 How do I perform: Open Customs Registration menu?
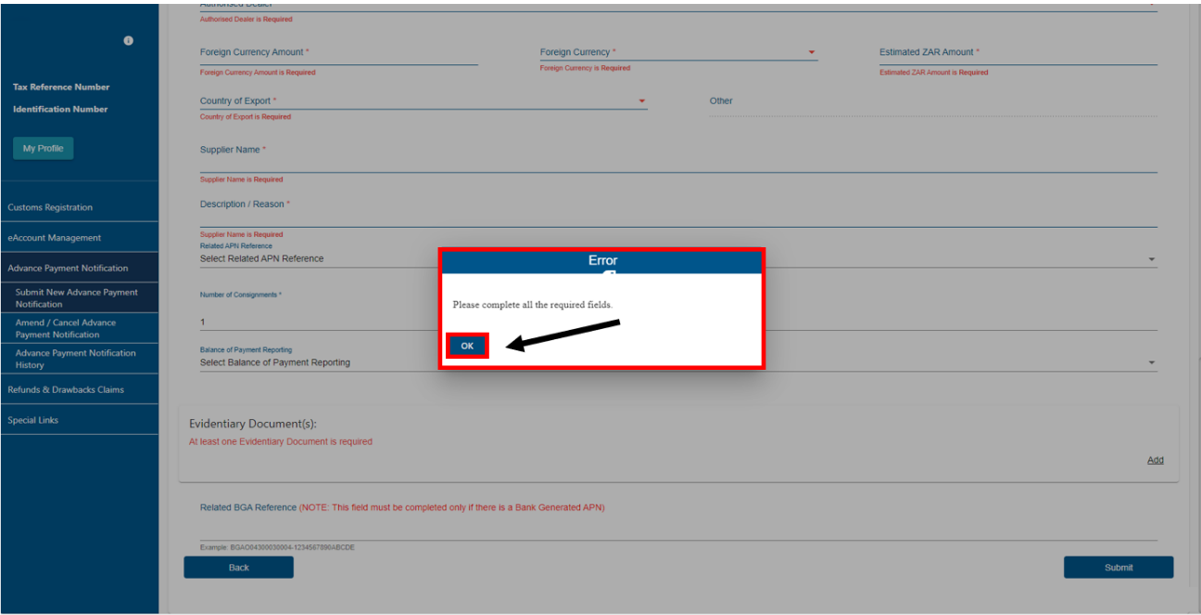pos(50,207)
